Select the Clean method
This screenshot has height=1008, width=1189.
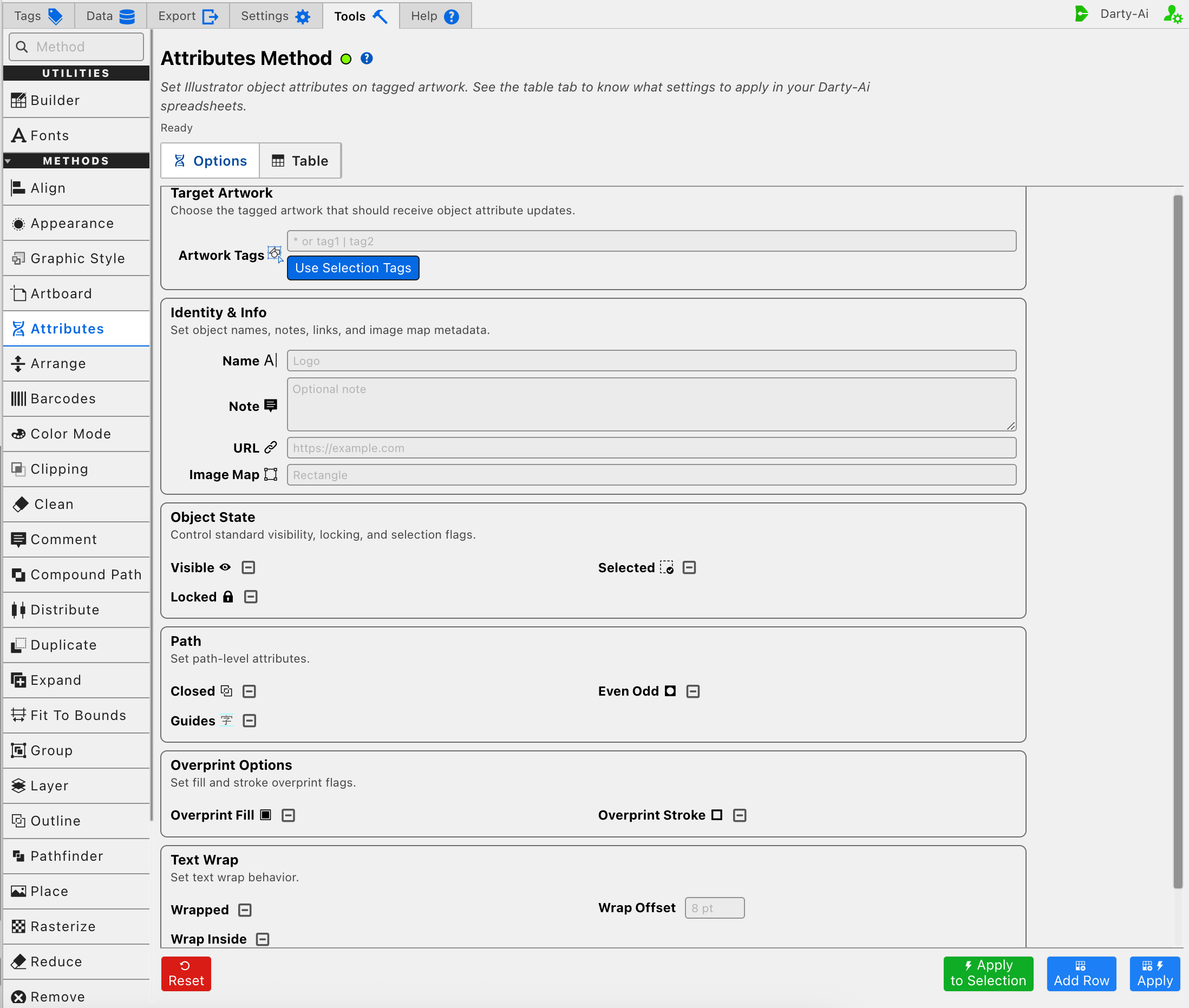click(x=76, y=505)
